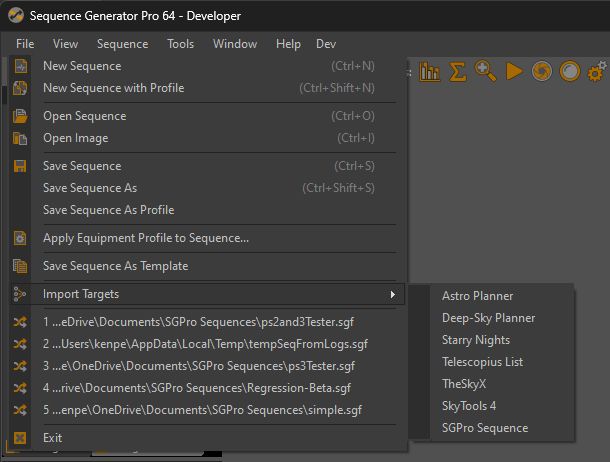Open recent file simple.sgf
The image size is (610, 462).
tap(207, 410)
